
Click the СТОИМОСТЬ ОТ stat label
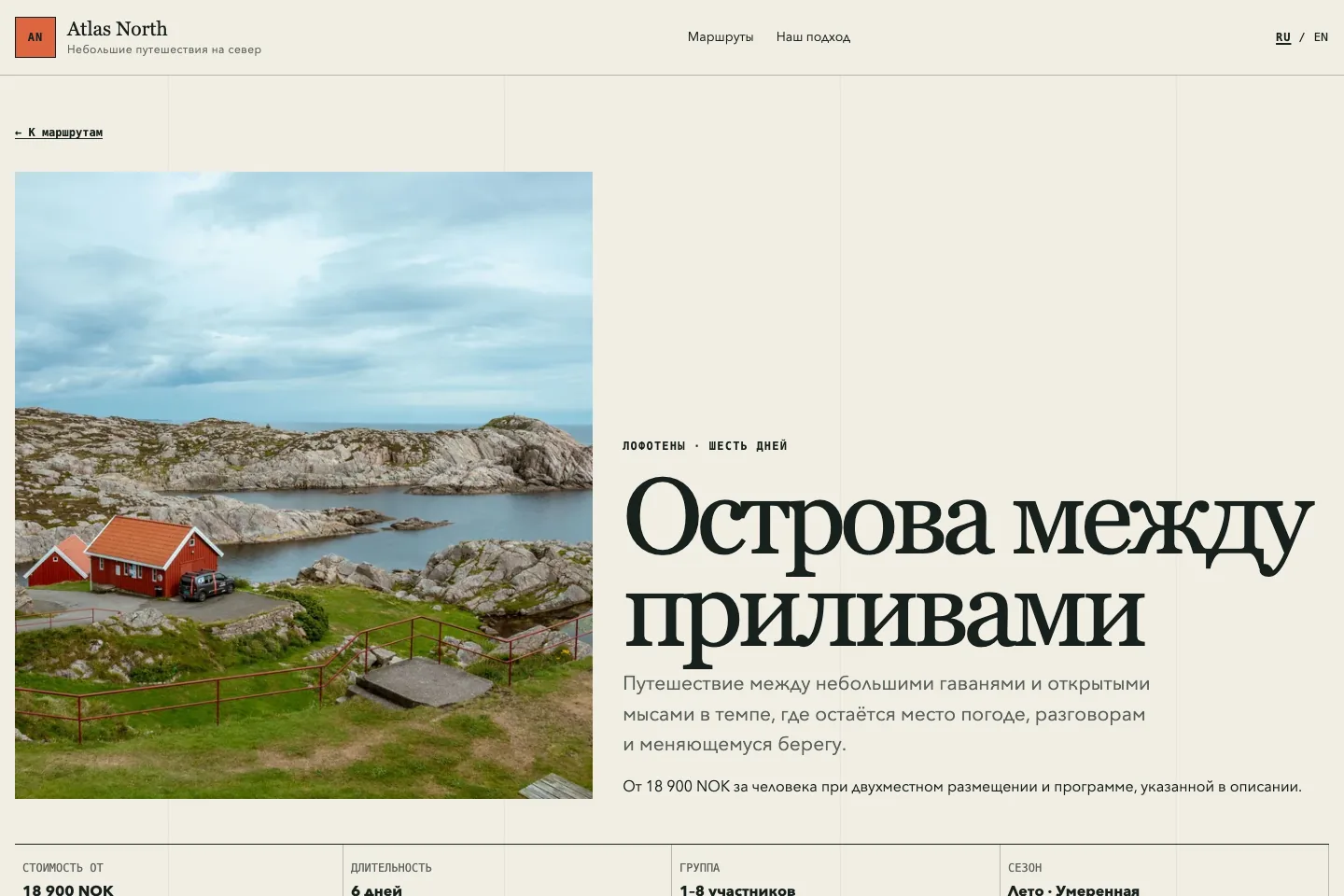pos(63,868)
